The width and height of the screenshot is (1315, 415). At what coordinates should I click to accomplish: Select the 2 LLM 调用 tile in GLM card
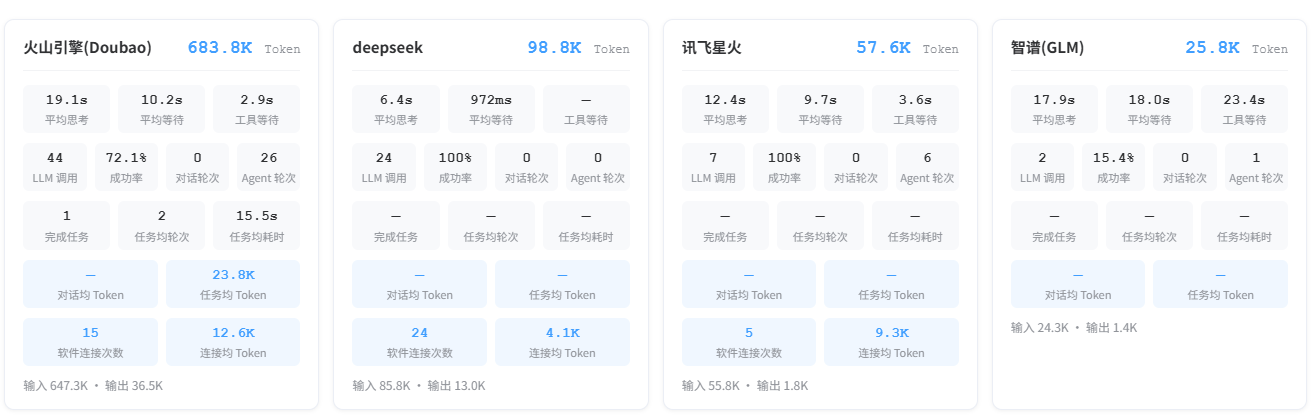coord(1042,167)
